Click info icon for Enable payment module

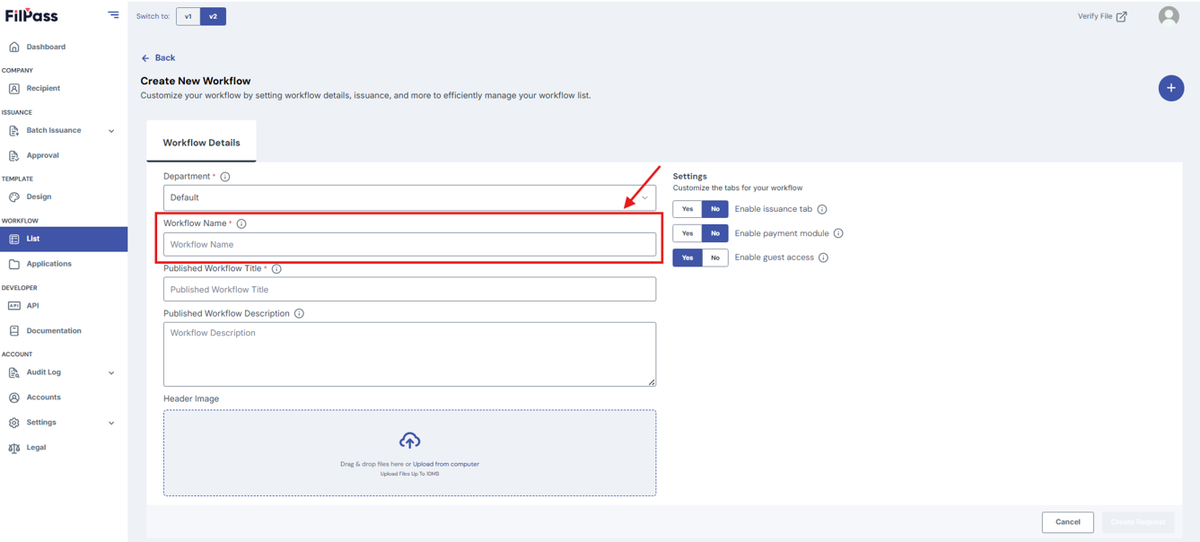click(x=838, y=233)
